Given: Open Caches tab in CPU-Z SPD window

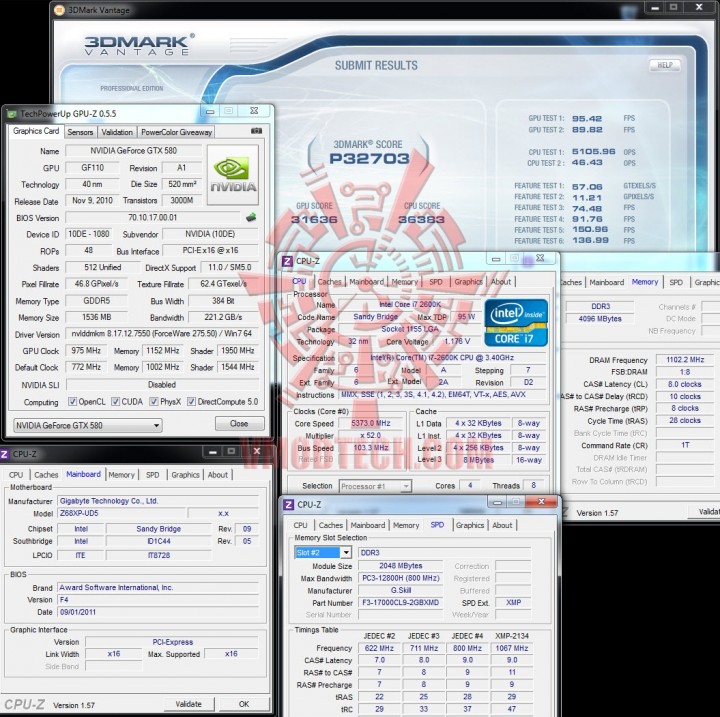Looking at the screenshot, I should [331, 525].
